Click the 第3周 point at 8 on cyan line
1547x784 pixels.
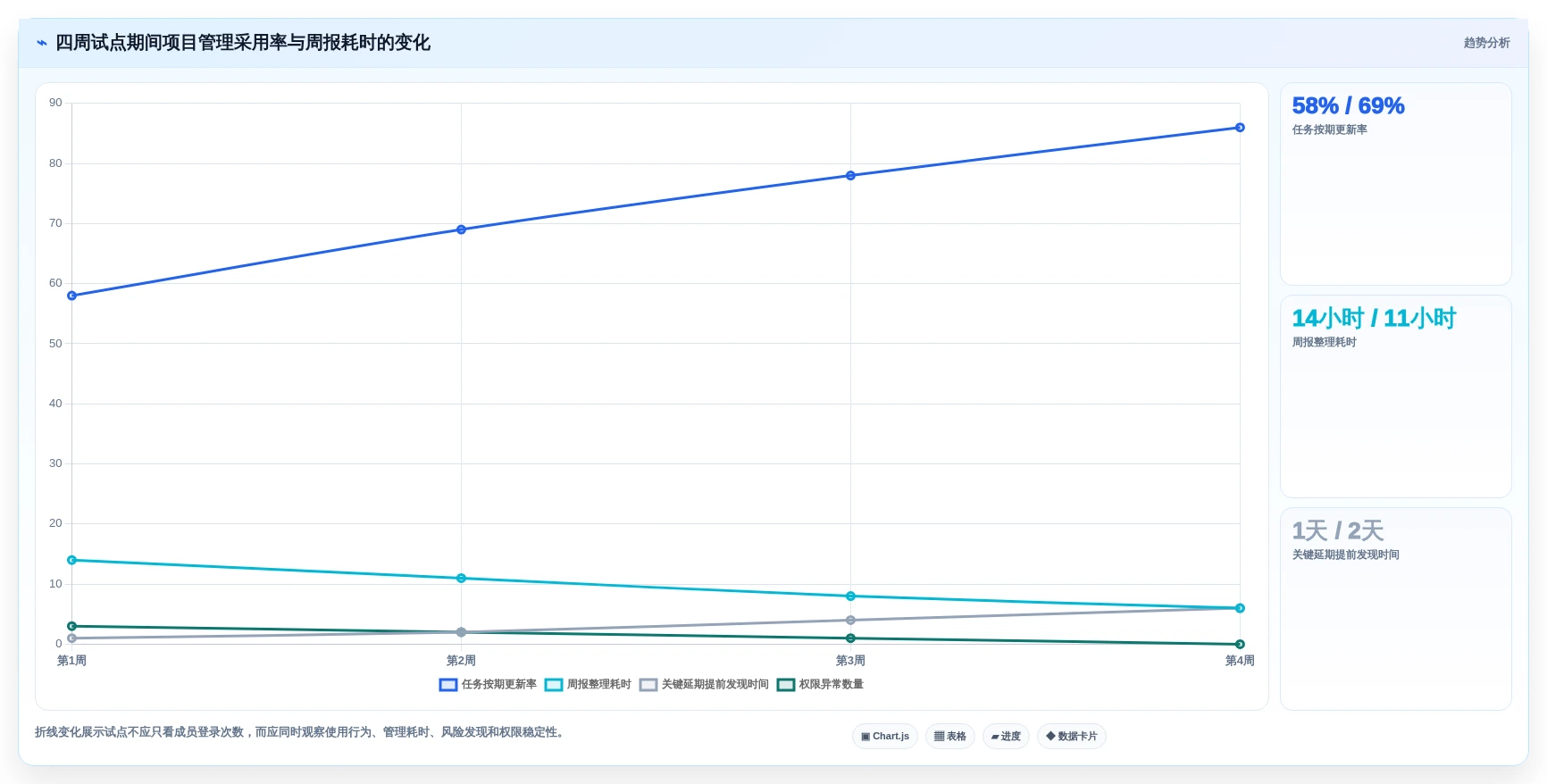click(850, 596)
